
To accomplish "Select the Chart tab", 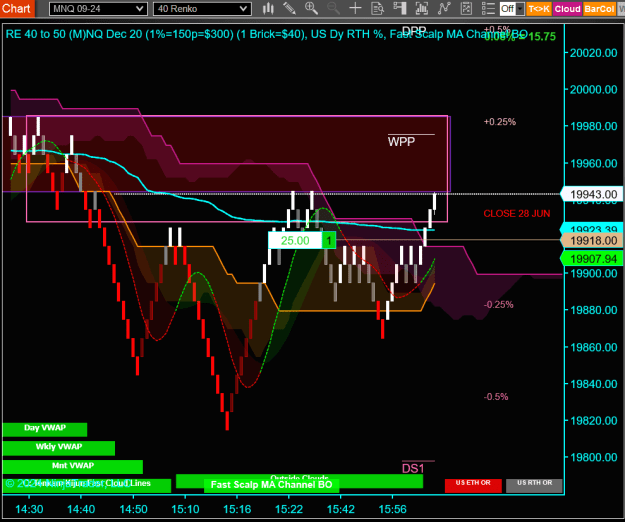I will pyautogui.click(x=17, y=8).
